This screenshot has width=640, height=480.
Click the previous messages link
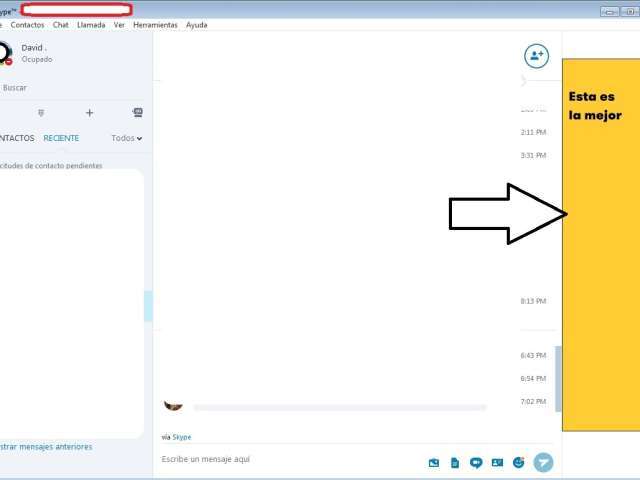tap(46, 447)
